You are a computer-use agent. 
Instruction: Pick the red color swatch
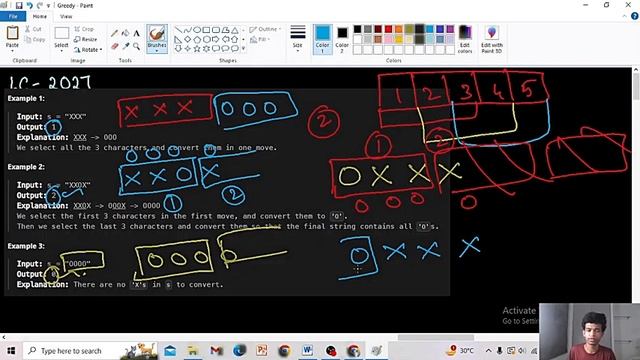pos(389,29)
